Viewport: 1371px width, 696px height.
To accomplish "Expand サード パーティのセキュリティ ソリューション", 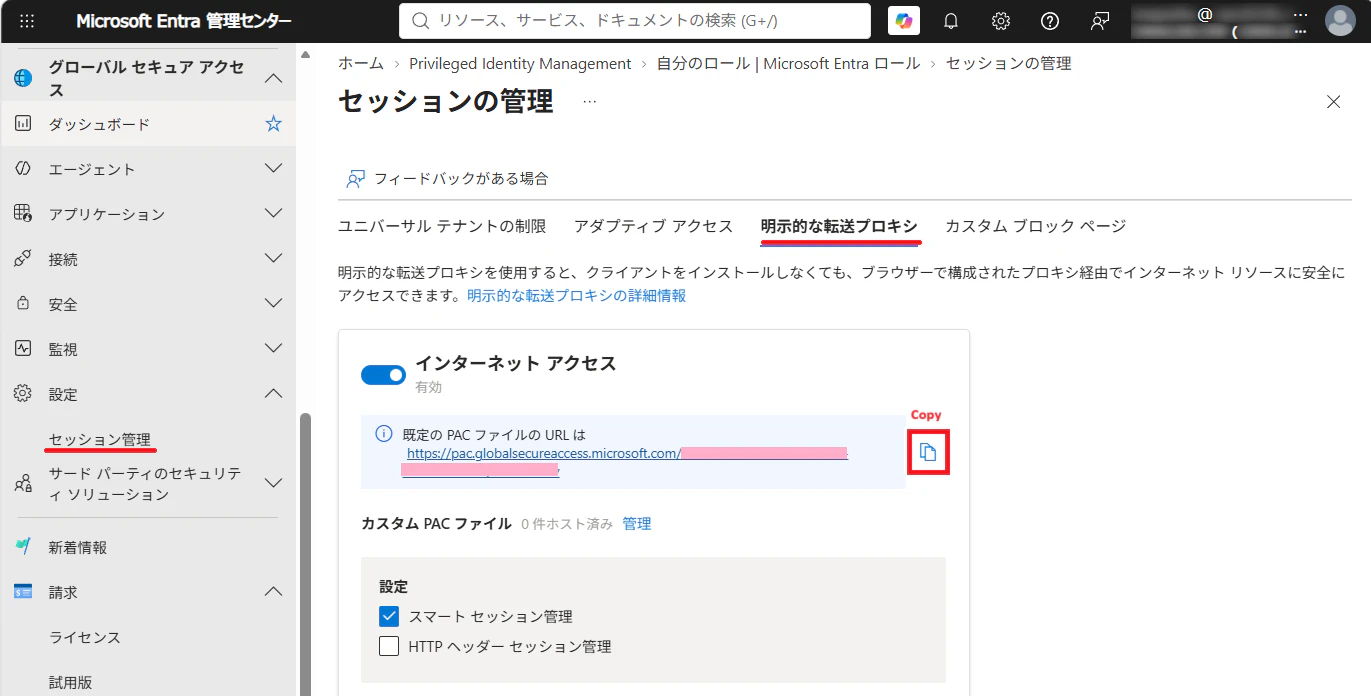I will pos(273,484).
